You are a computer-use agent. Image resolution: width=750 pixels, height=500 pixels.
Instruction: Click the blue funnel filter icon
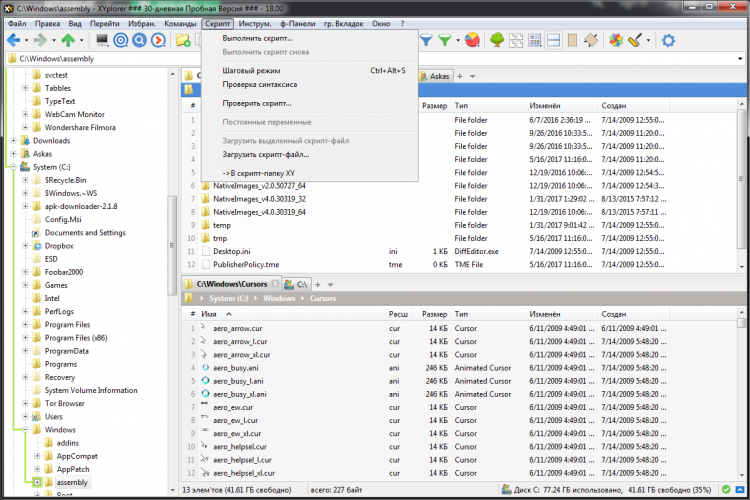click(x=426, y=40)
